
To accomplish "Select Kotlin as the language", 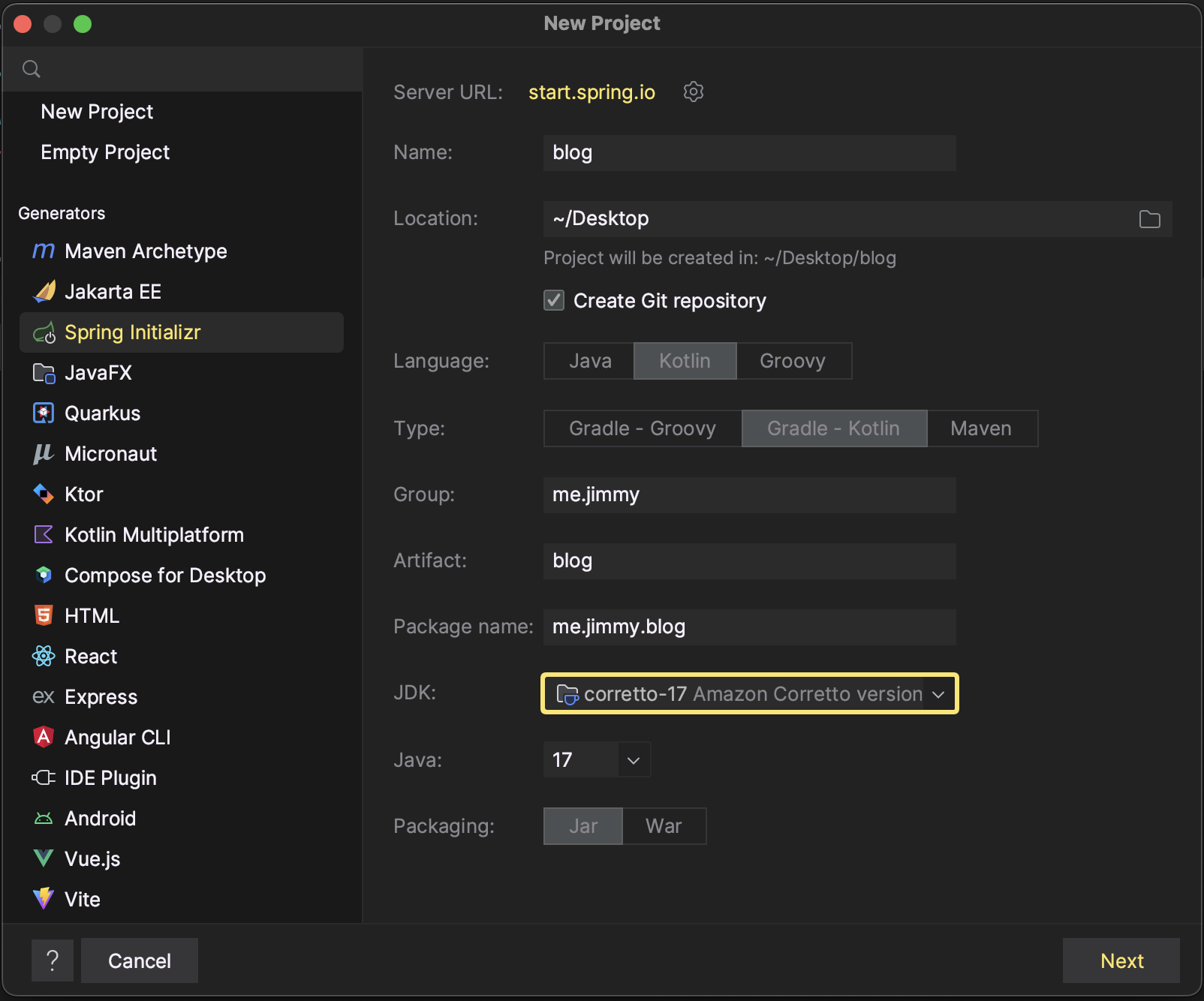I will 685,361.
